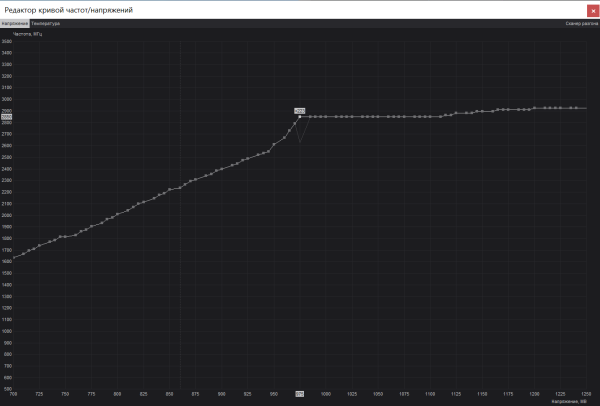Select the curve point at 1100 mV

click(430, 117)
